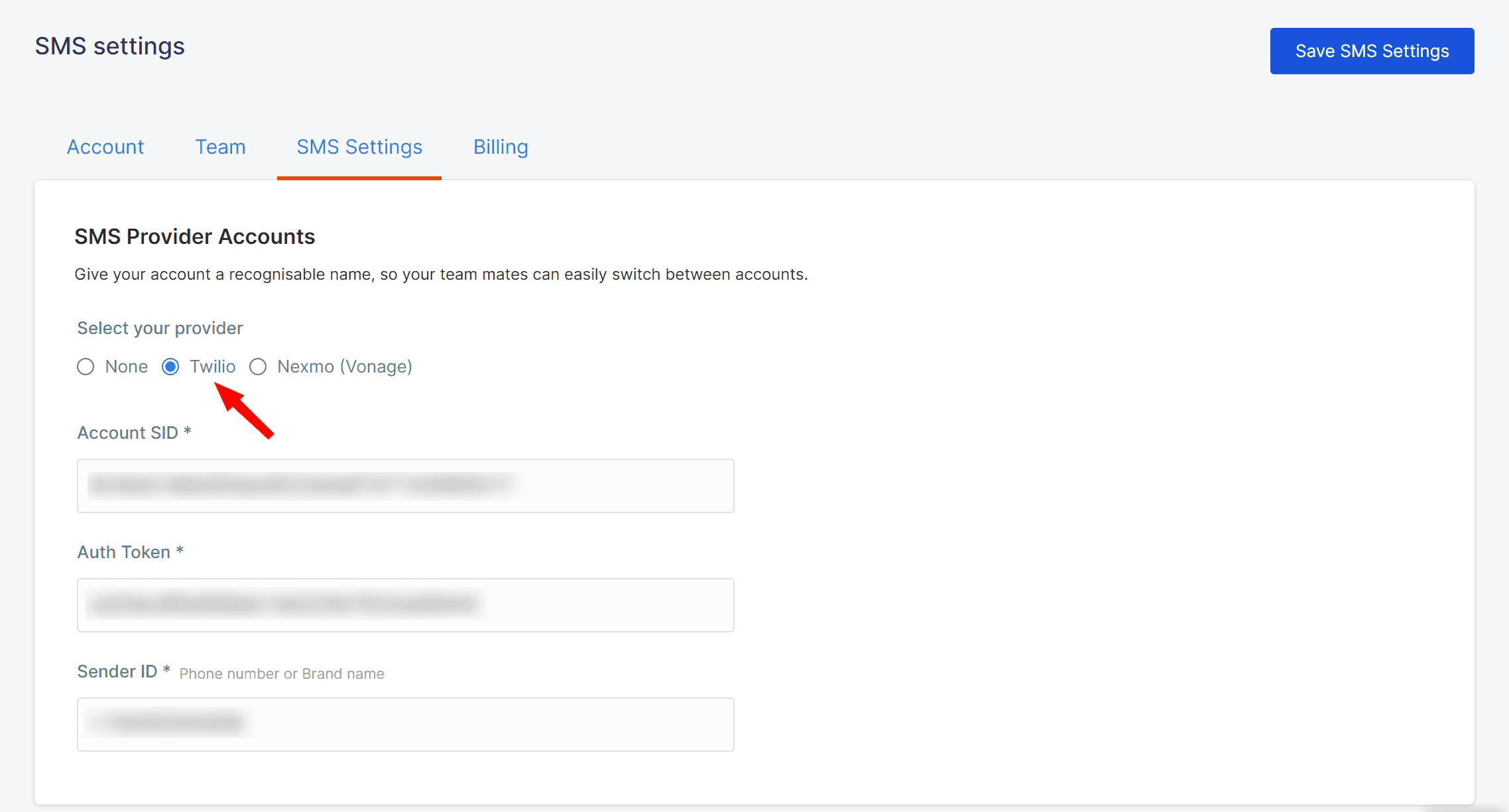Switch to the Team tab
The image size is (1509, 812).
pos(220,147)
